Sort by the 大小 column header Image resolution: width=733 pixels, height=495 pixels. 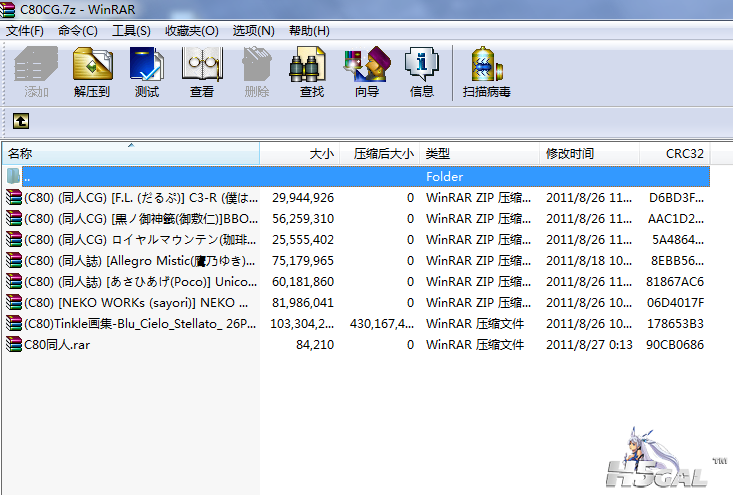[x=300, y=153]
